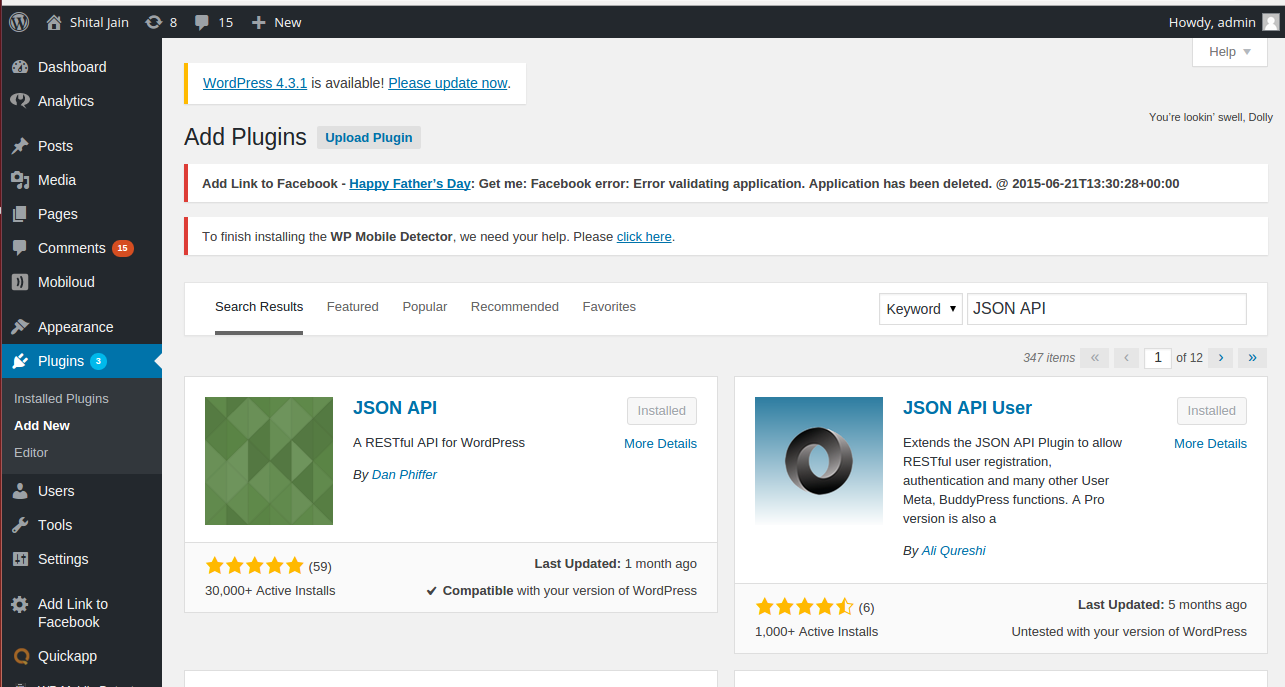Open the JSON API User plugin thumbnail
This screenshot has width=1285, height=687.
[x=819, y=461]
